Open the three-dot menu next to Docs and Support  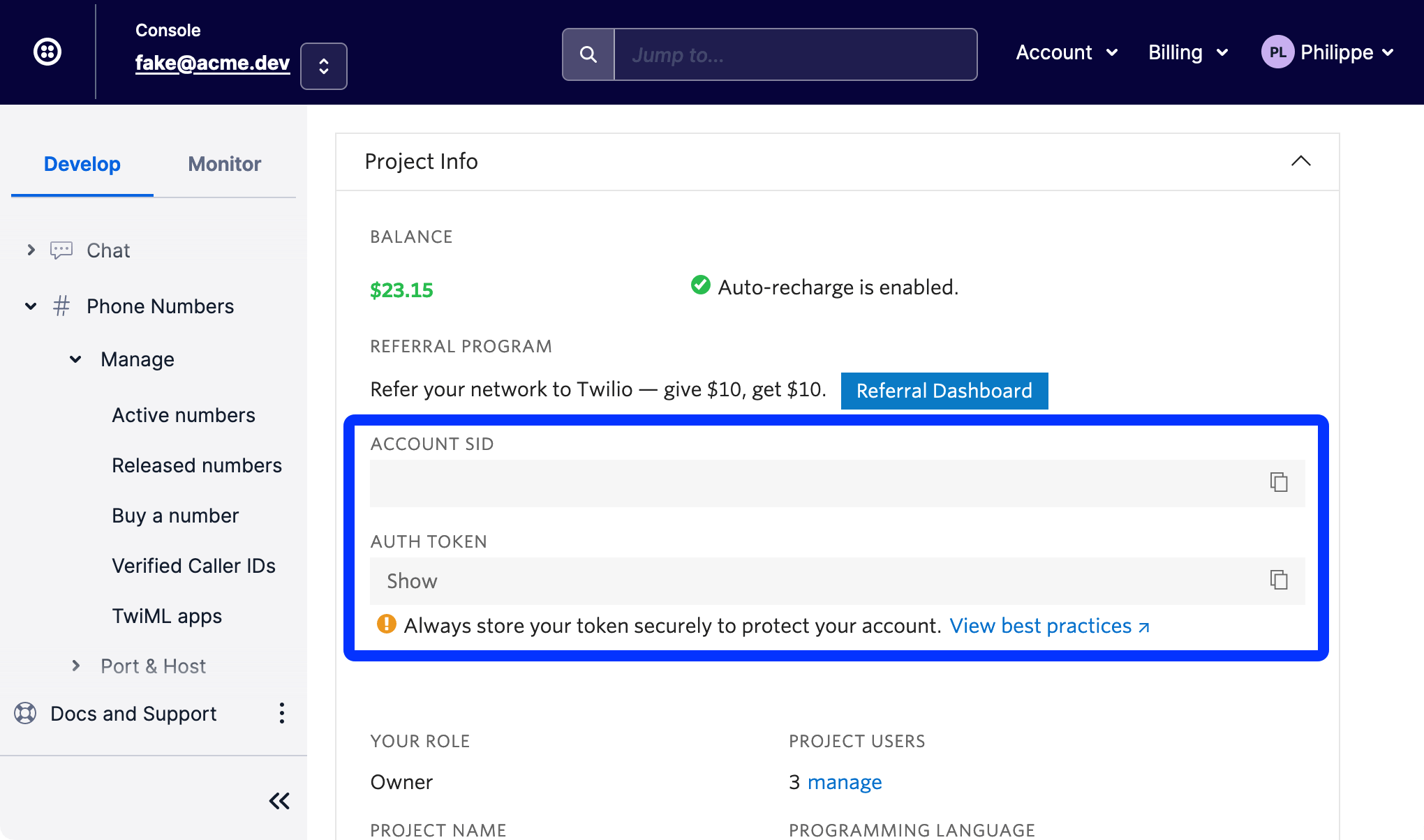pos(282,713)
